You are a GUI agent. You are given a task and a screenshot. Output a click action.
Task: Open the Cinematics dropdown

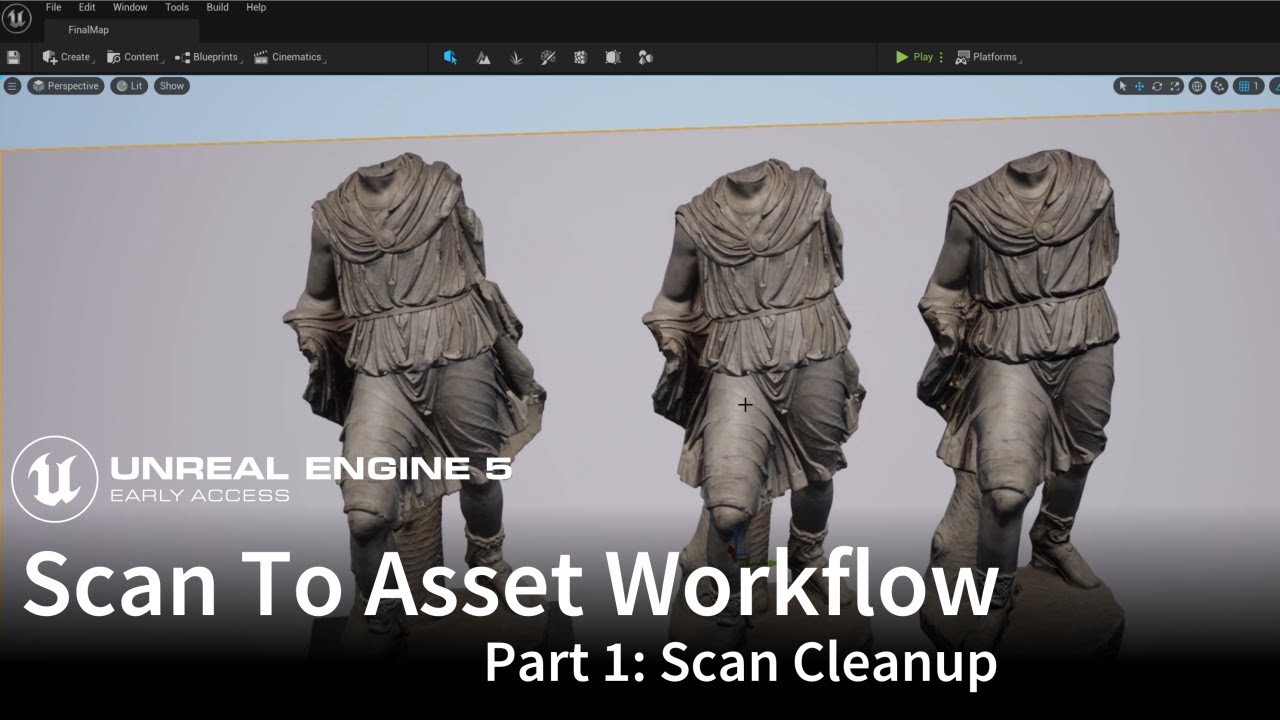pos(289,57)
